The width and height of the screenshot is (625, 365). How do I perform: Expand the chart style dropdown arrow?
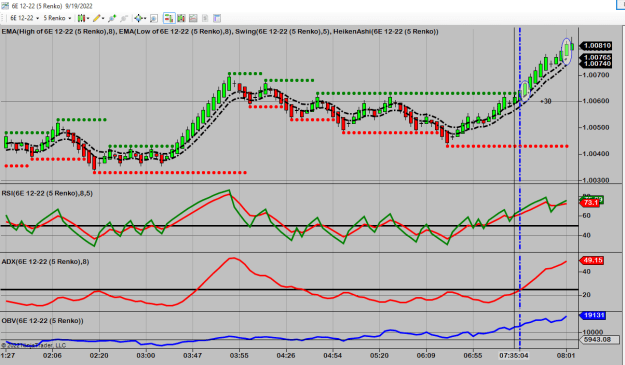tap(87, 18)
